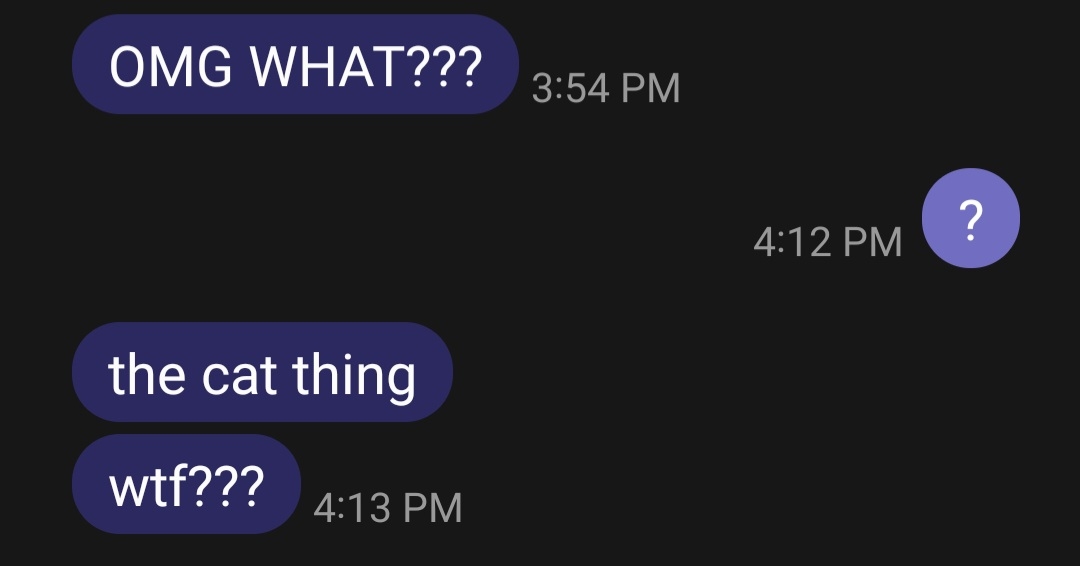Select the word "the" in the cat message
1080x566 pixels.
pos(147,374)
